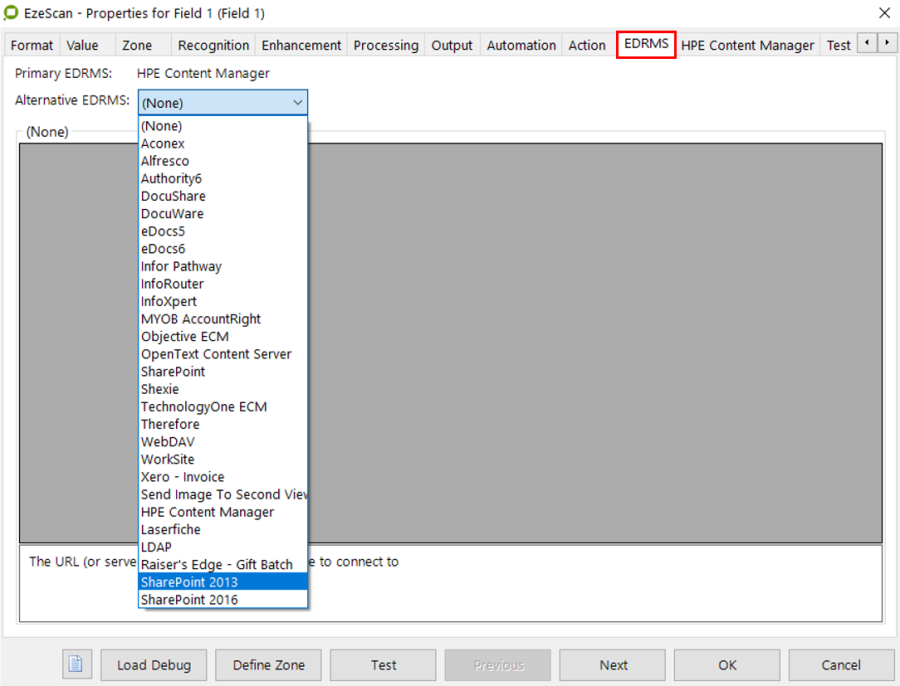
Task: Pick Alfresco from the EDRMS list
Action: click(x=165, y=161)
